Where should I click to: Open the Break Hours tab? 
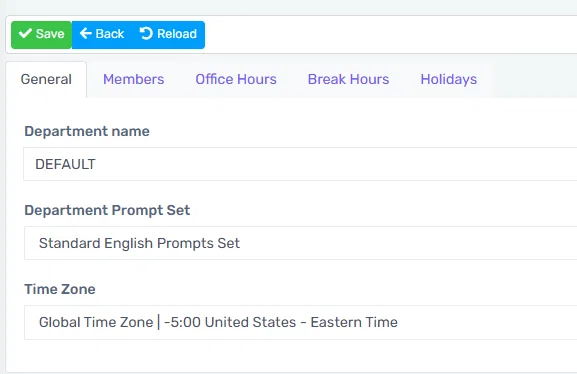pyautogui.click(x=348, y=80)
